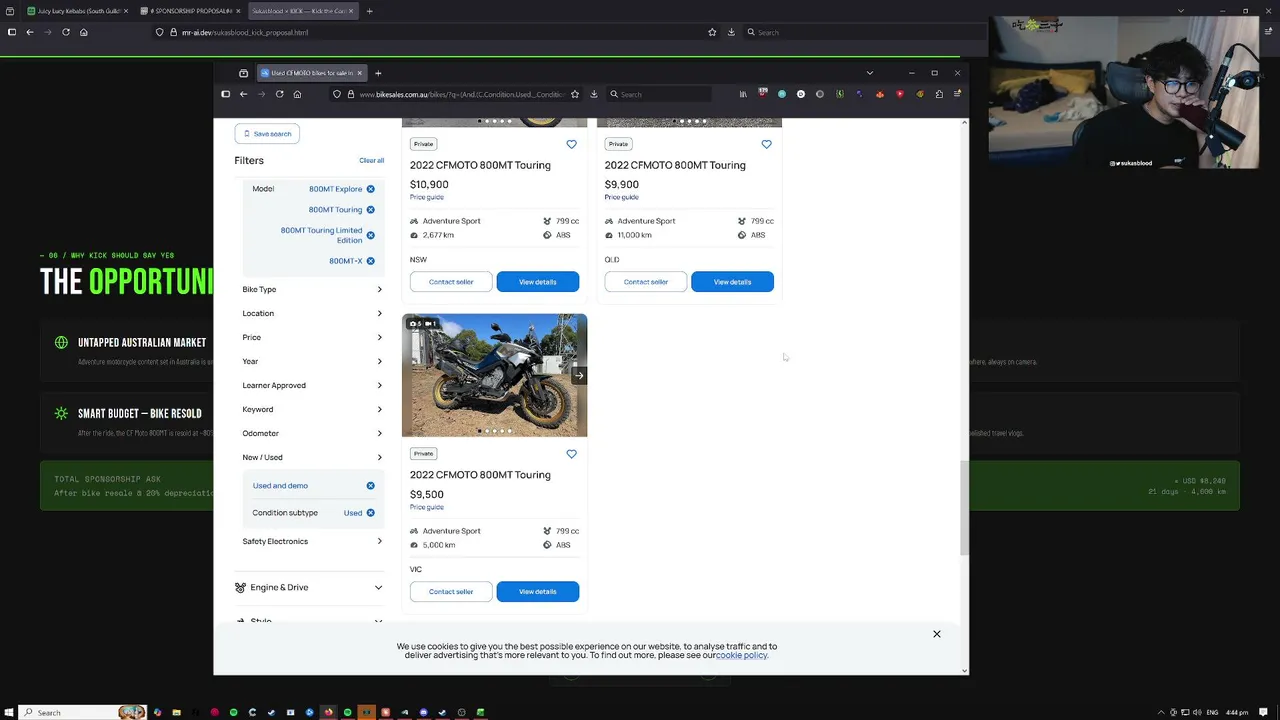Remove the Used and demo filter
Image resolution: width=1280 pixels, height=720 pixels.
tap(370, 486)
